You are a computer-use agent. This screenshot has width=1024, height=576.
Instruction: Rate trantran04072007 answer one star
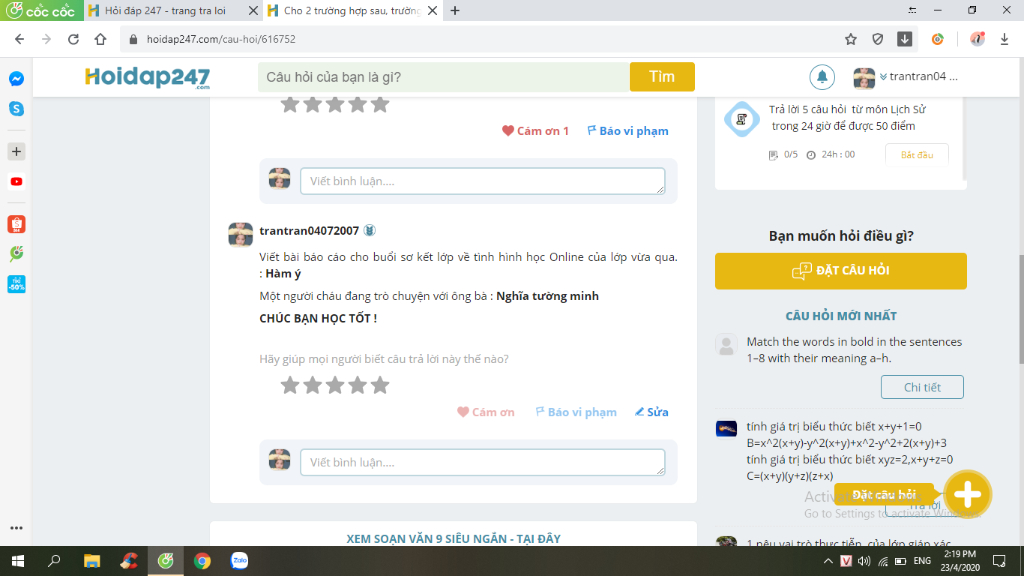coord(290,385)
